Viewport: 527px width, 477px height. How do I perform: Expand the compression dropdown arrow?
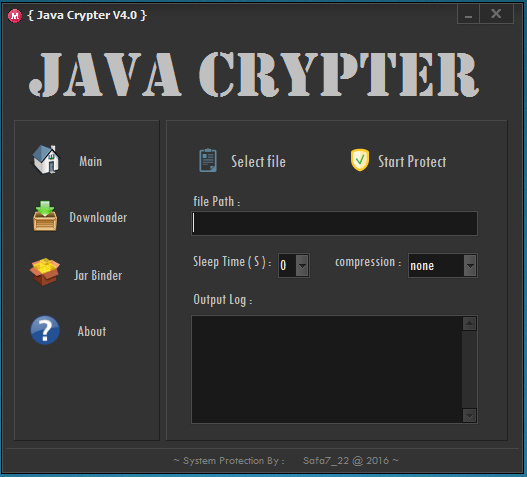point(470,266)
